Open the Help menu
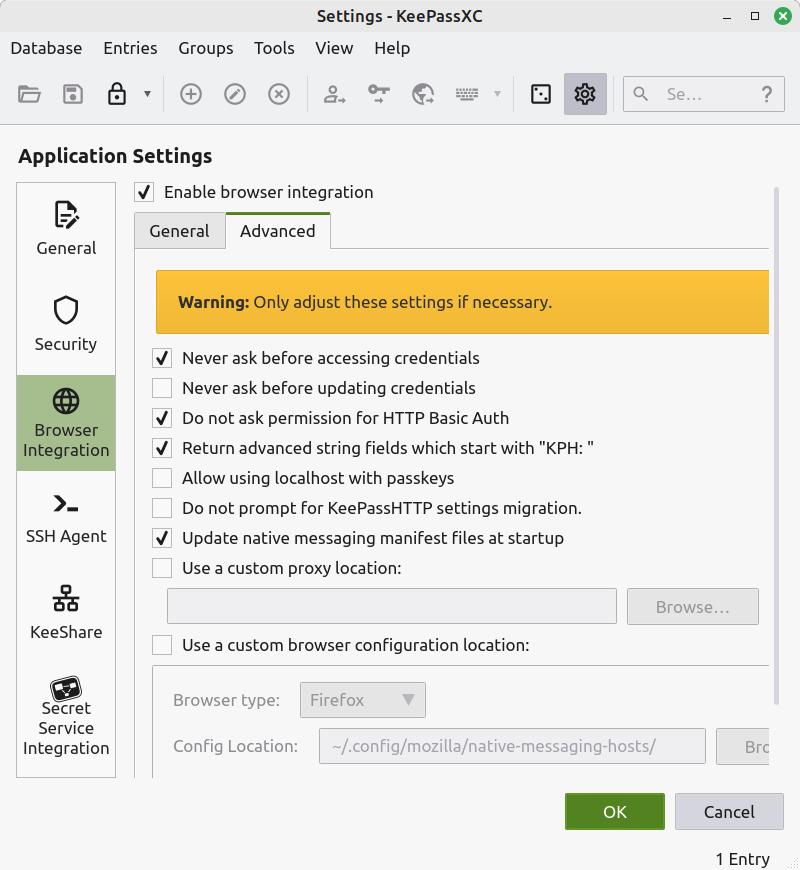This screenshot has height=870, width=800. (x=392, y=48)
